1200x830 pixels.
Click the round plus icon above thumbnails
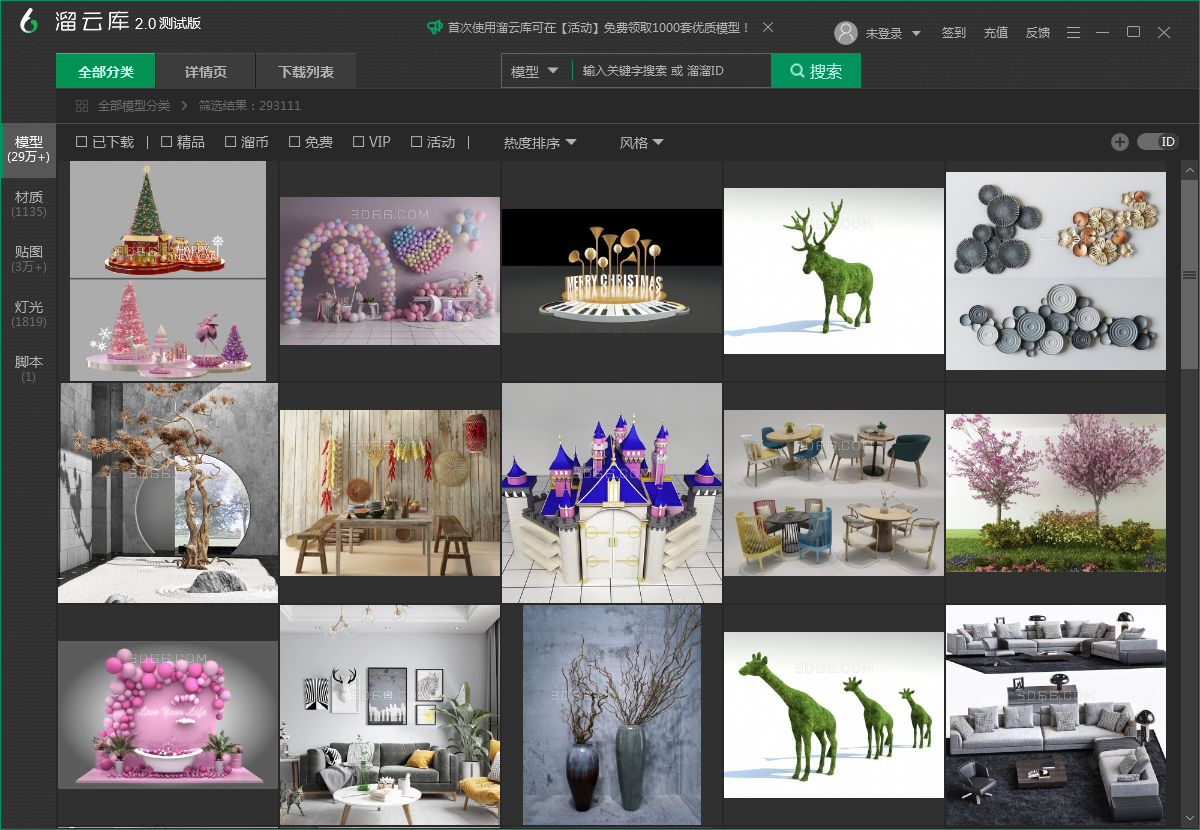(1120, 142)
